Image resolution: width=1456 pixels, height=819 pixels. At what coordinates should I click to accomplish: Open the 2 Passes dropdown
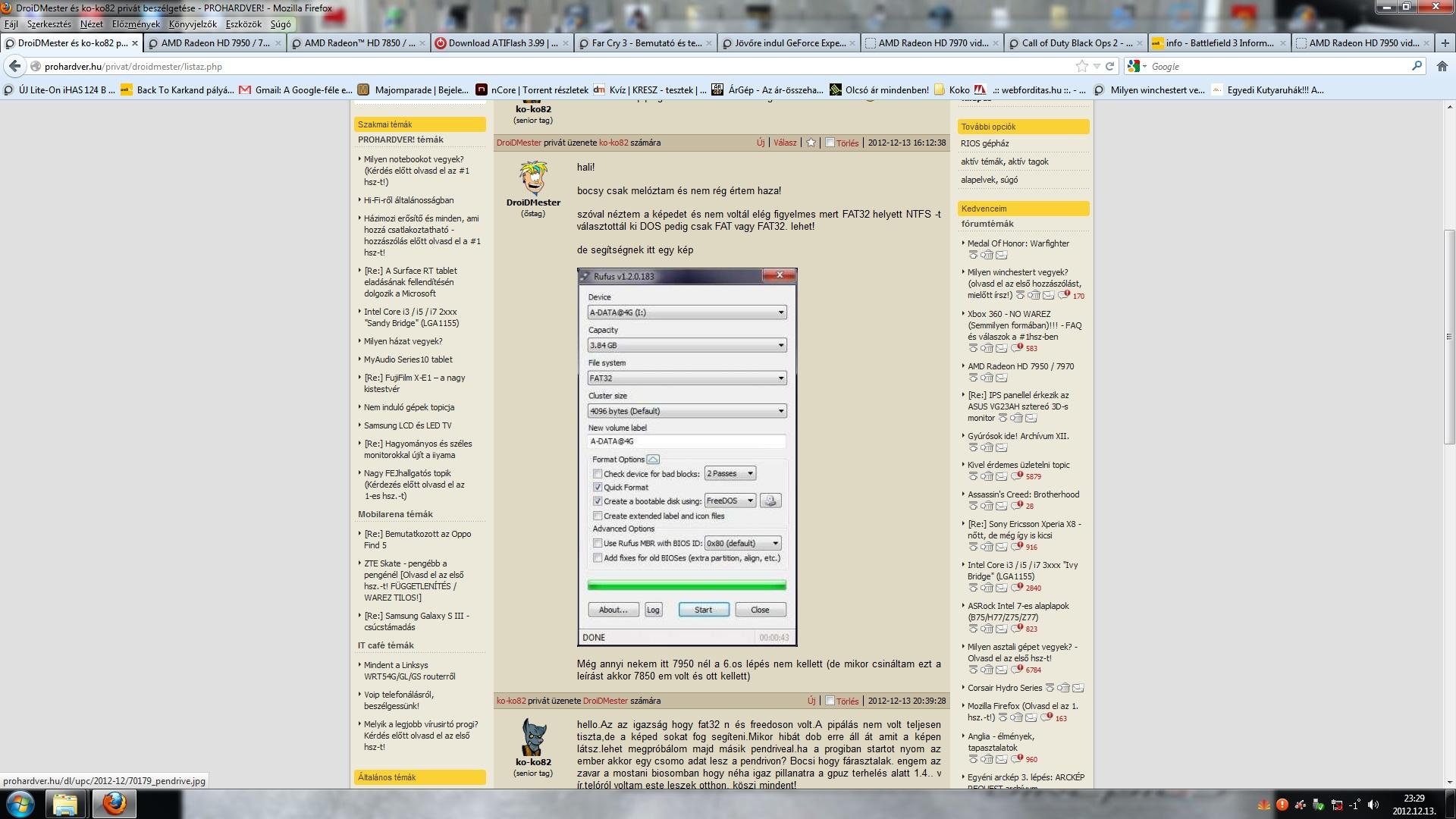point(730,473)
